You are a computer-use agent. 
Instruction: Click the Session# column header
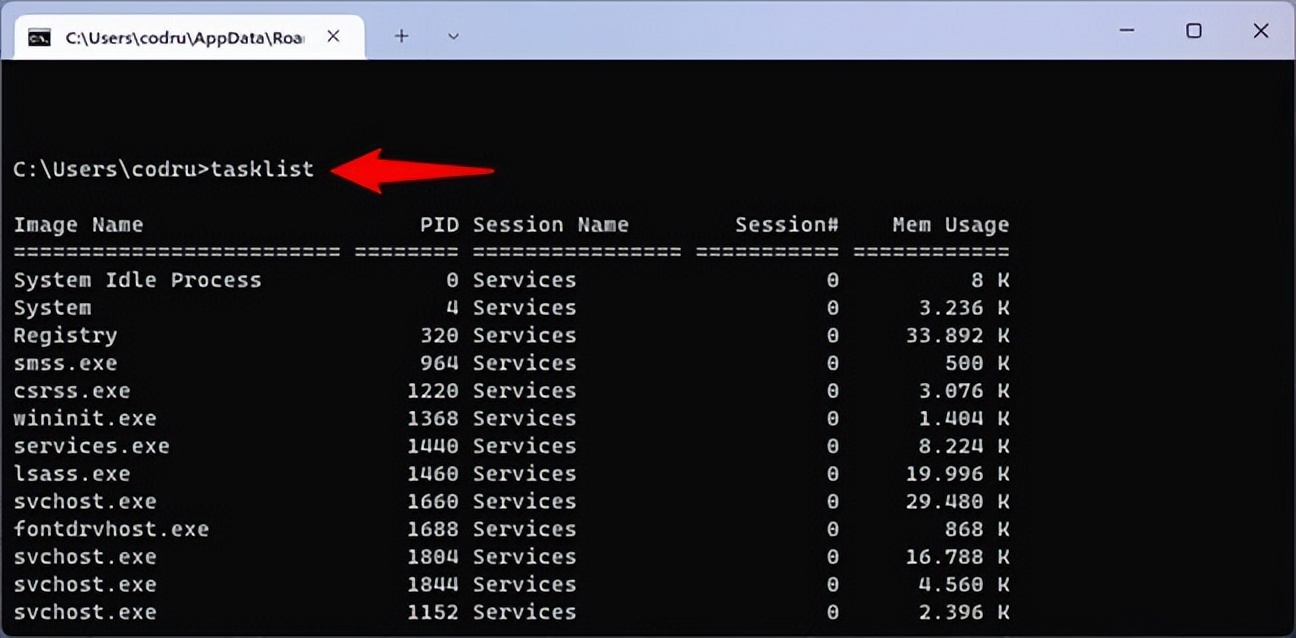(x=787, y=225)
